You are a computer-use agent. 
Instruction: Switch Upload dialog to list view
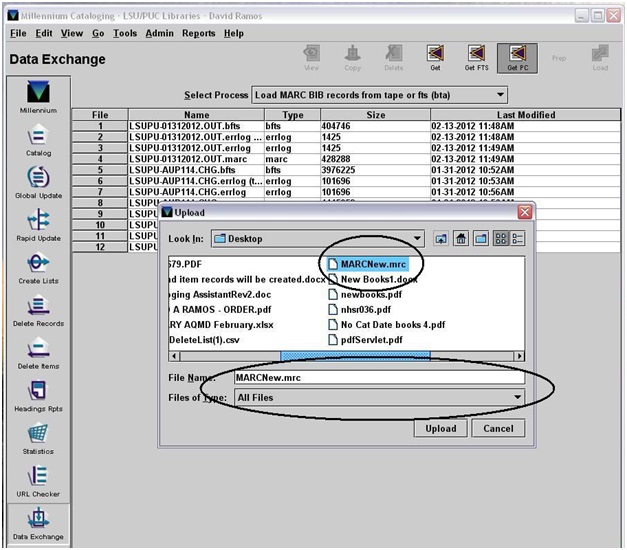pos(499,239)
